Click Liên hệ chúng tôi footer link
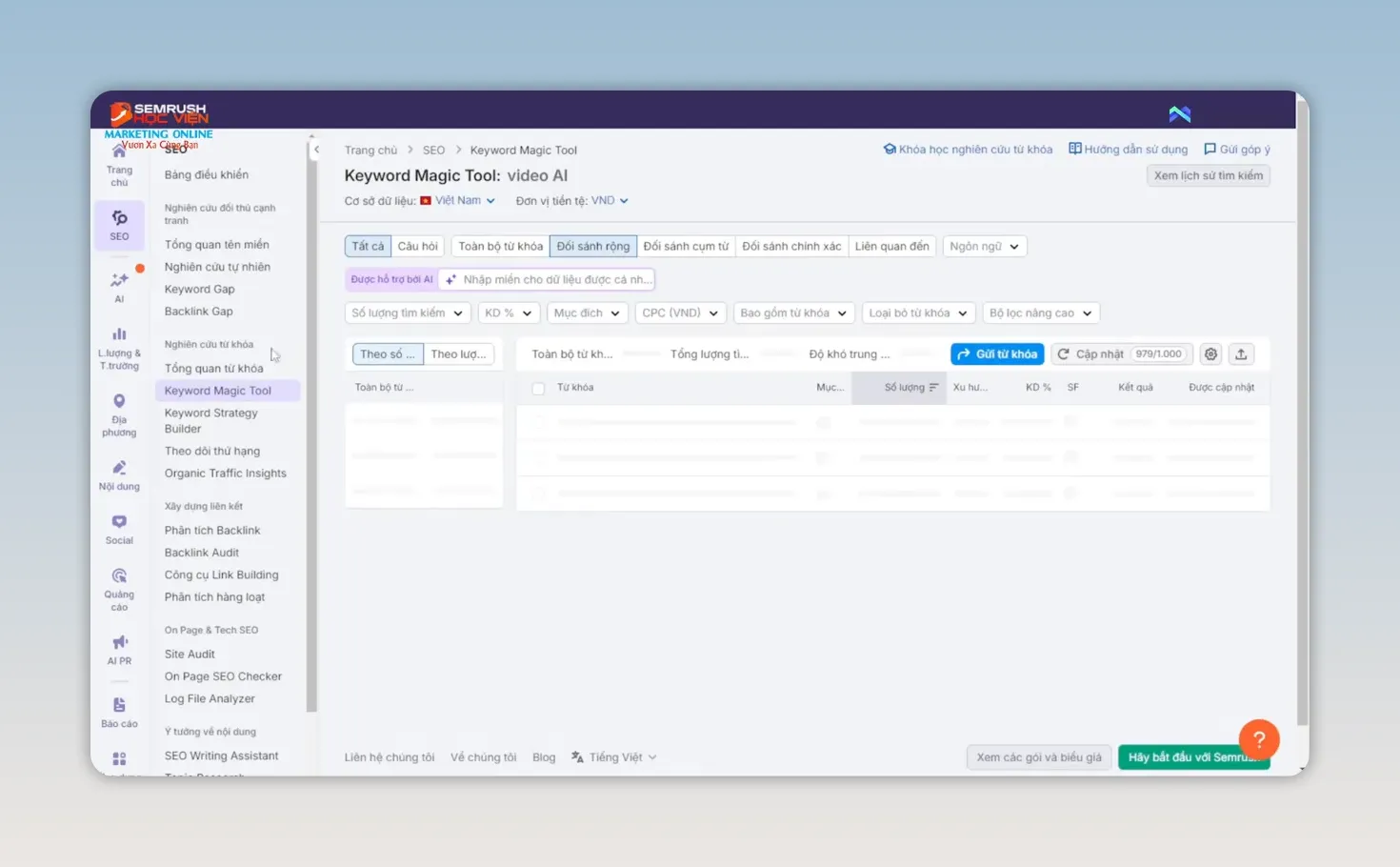Image resolution: width=1400 pixels, height=867 pixels. pos(390,757)
